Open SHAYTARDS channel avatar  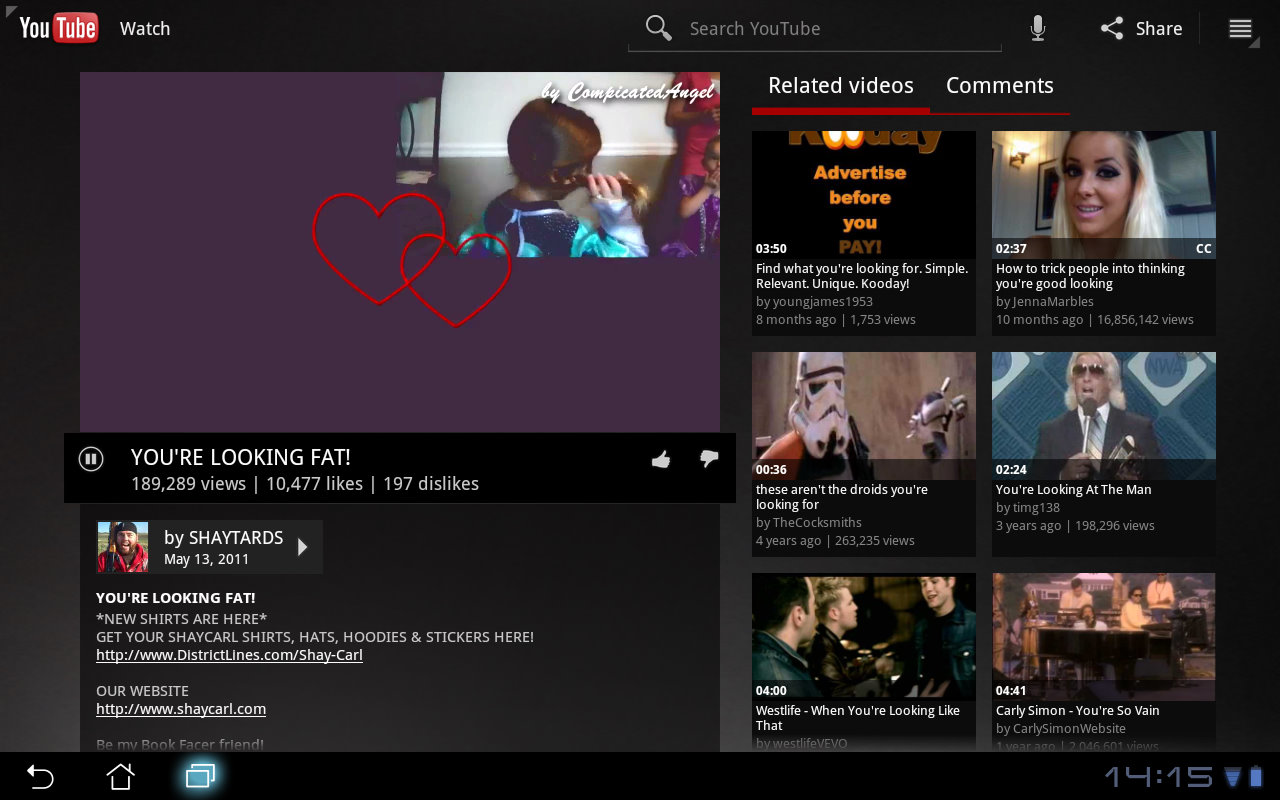[122, 547]
